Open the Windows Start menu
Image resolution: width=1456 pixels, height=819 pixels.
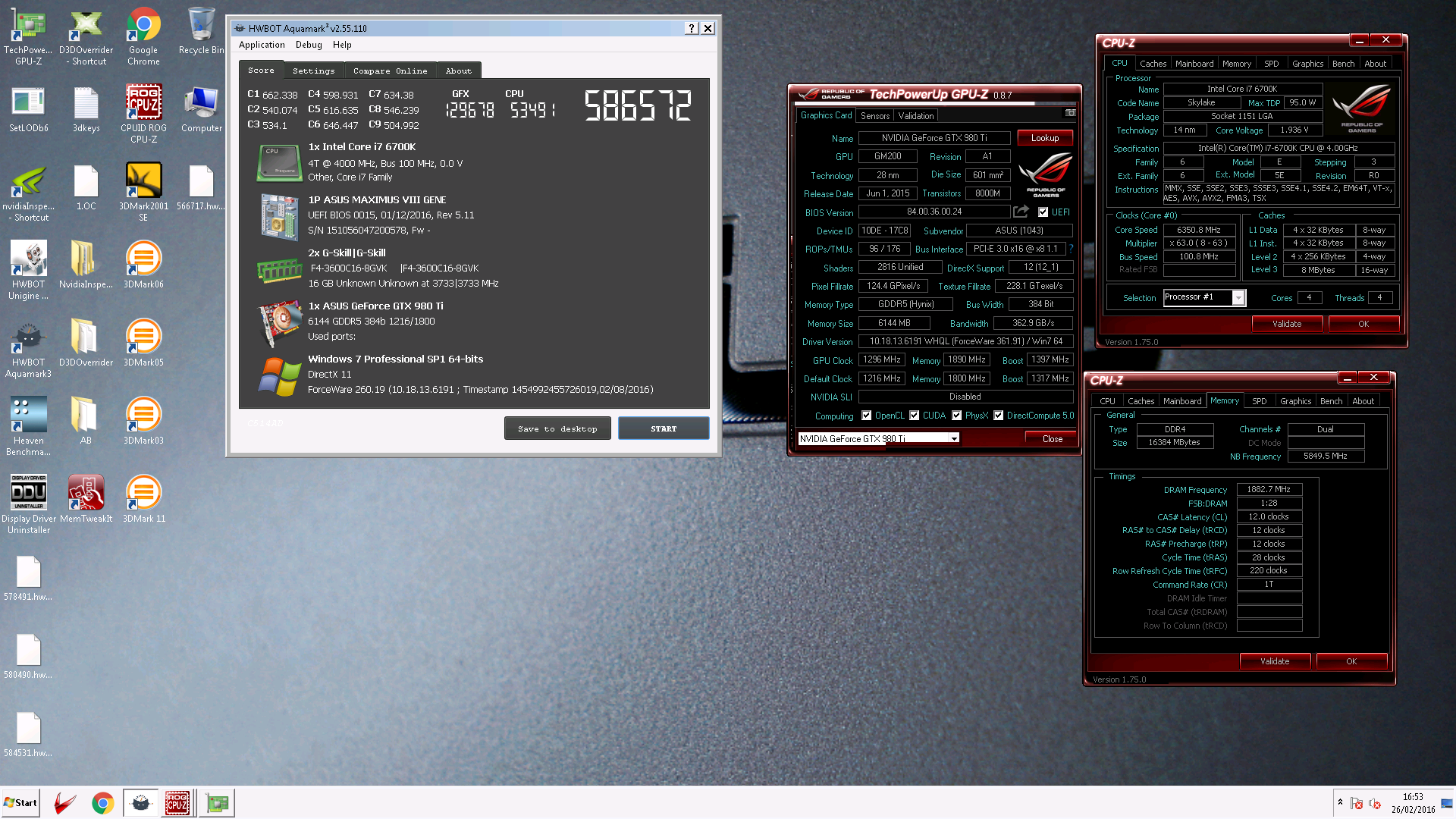20,803
